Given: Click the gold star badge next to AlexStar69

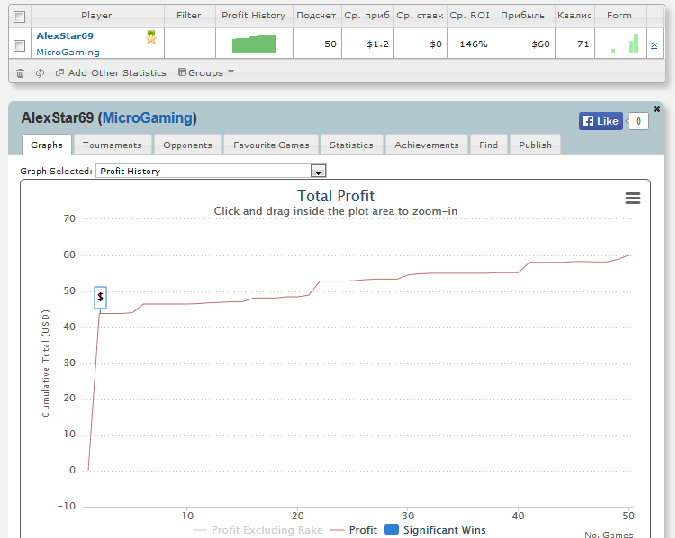Looking at the screenshot, I should point(151,37).
